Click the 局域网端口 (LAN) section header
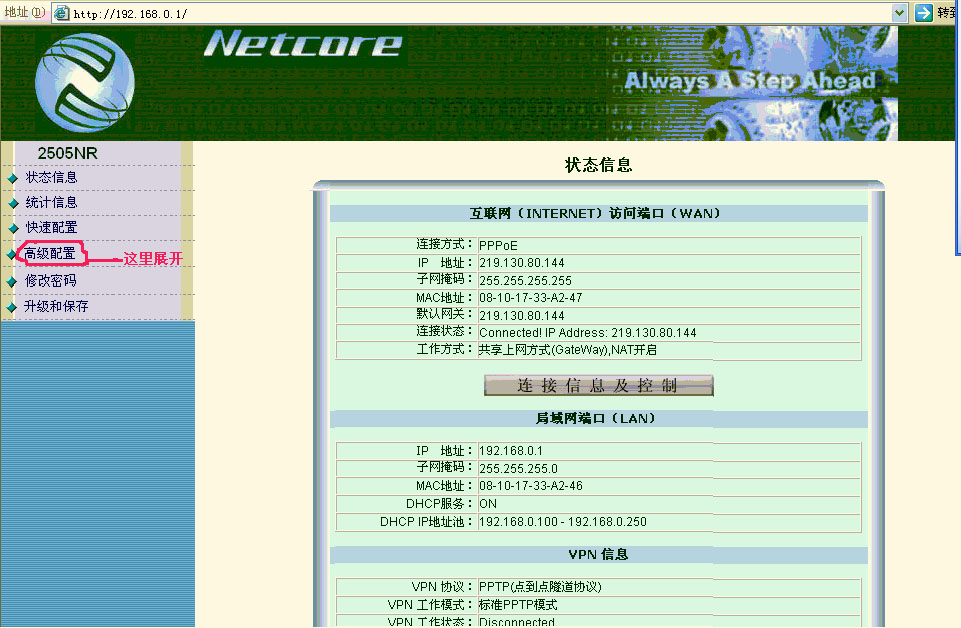Image resolution: width=961 pixels, height=628 pixels. (x=595, y=418)
